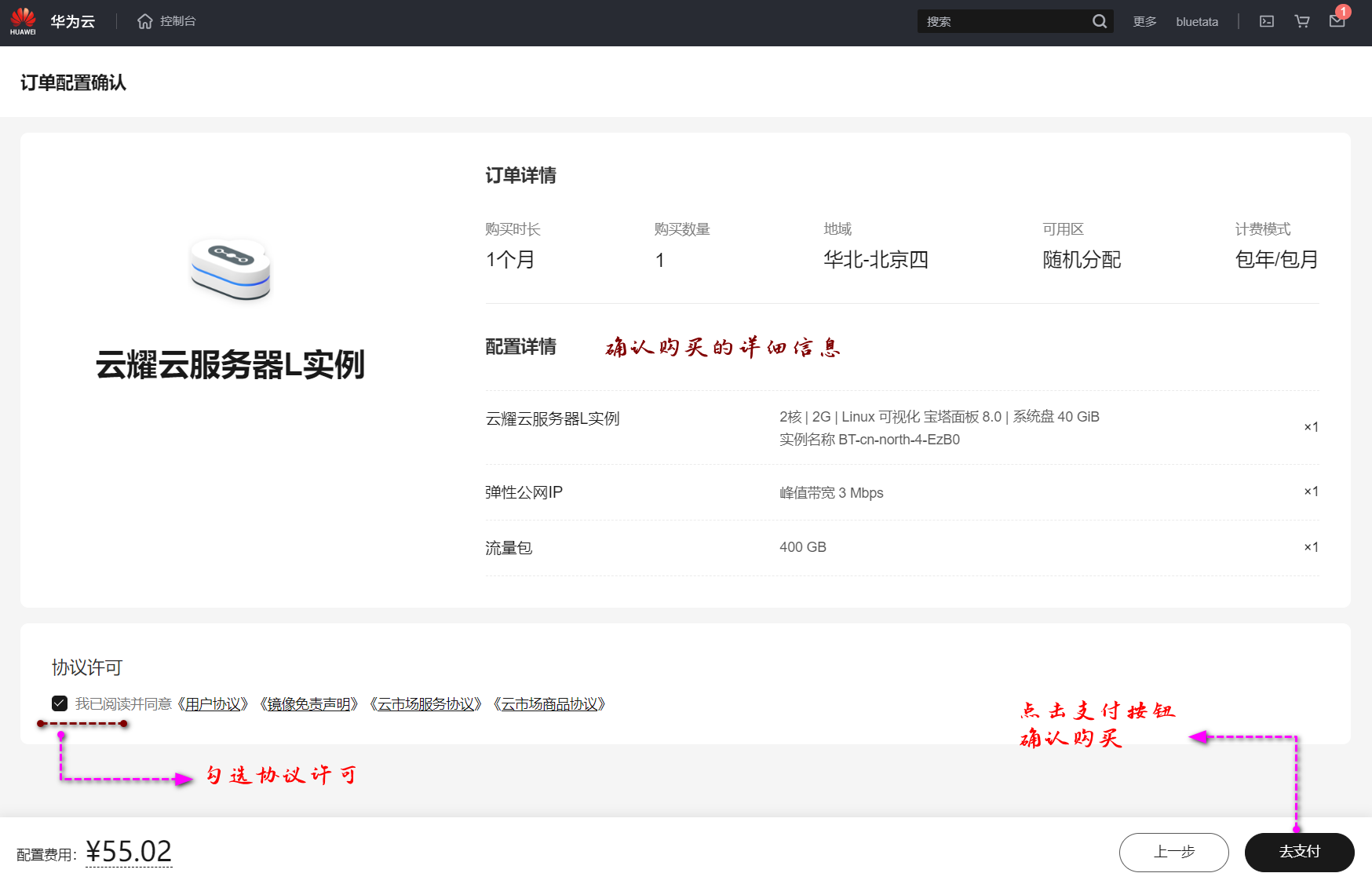Open the 更多 menu
1372x884 pixels.
click(x=1144, y=21)
